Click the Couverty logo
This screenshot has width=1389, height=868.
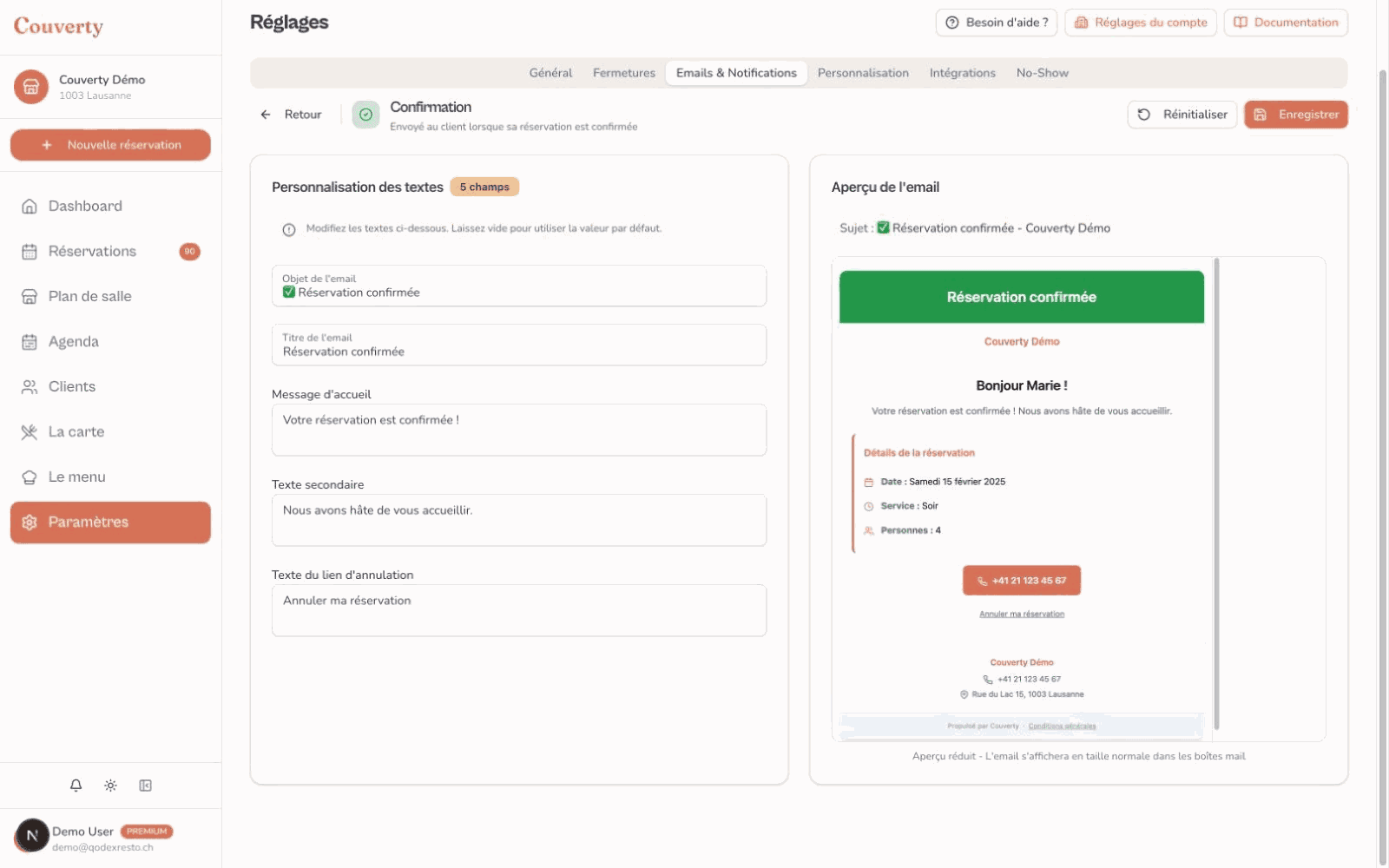click(58, 27)
